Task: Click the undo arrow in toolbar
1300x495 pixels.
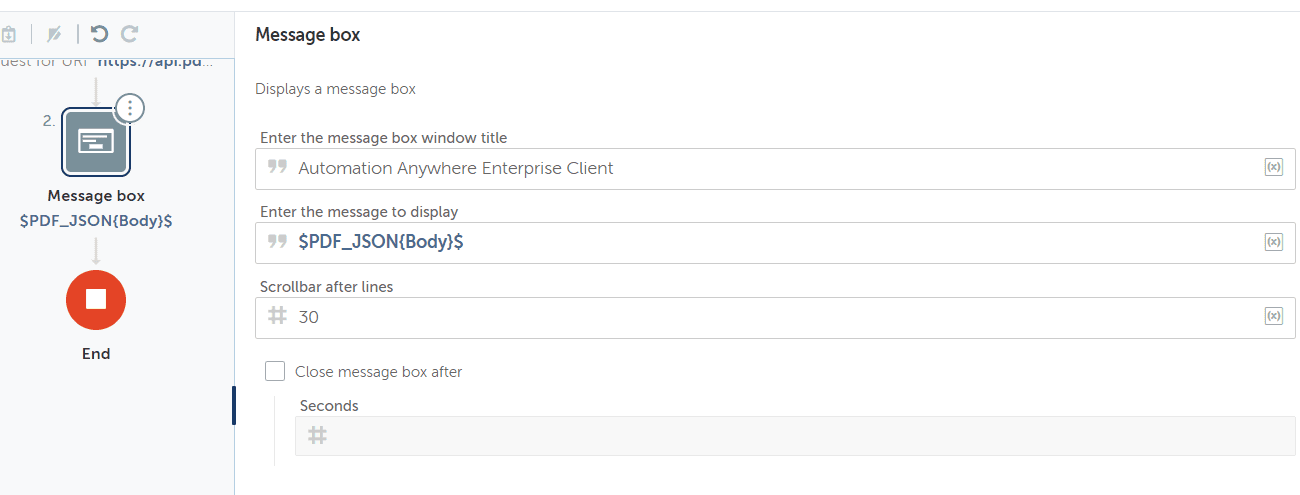Action: (99, 34)
